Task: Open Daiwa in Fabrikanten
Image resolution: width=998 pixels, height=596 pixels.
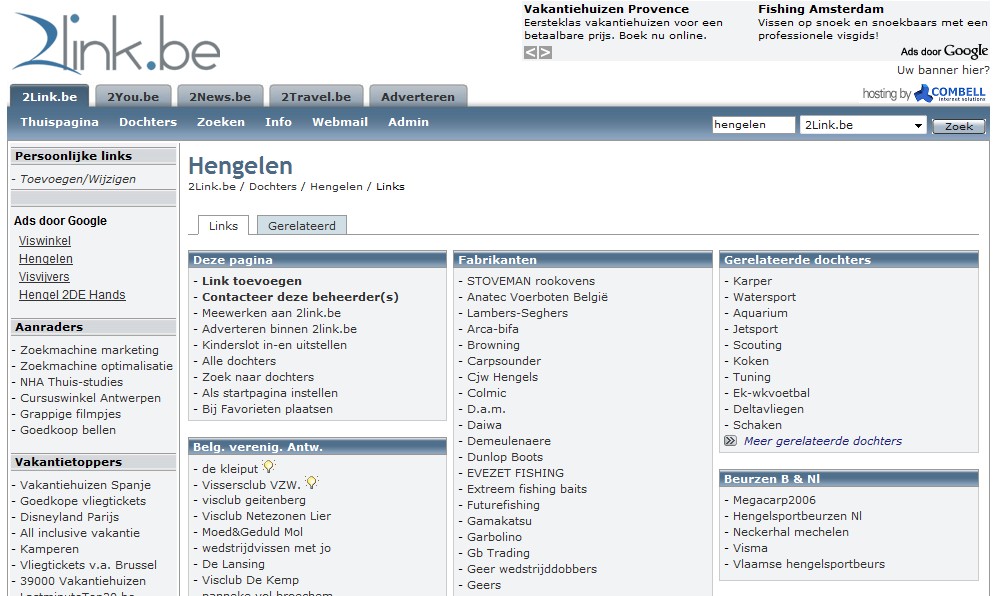Action: tap(484, 425)
